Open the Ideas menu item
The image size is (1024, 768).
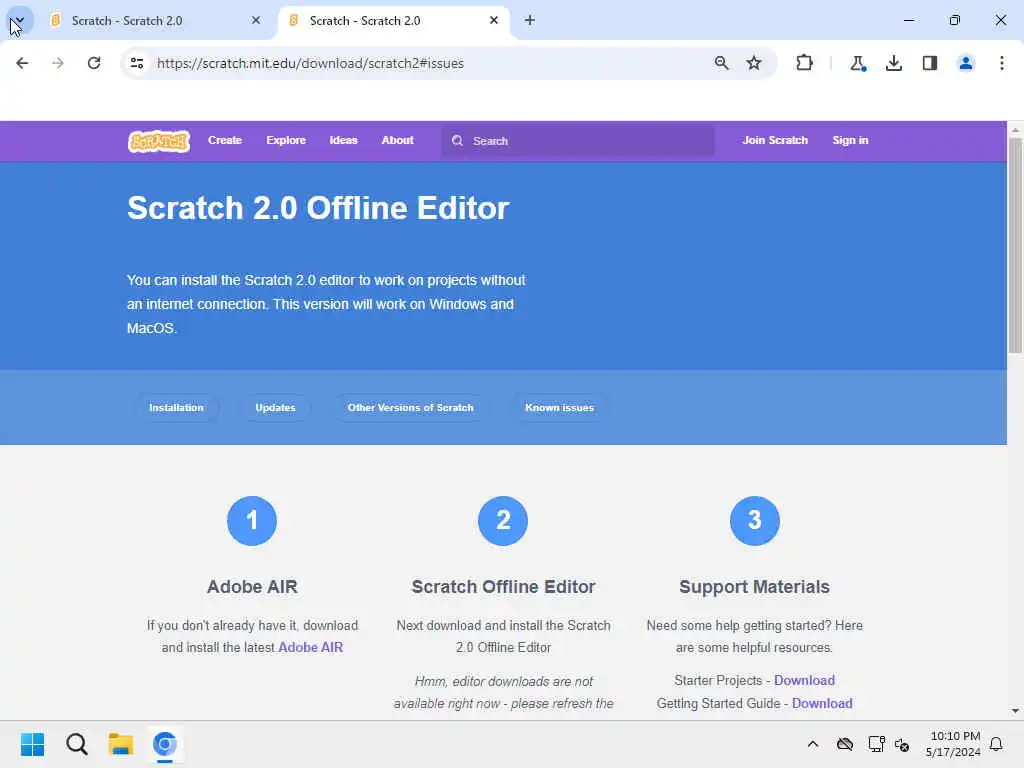click(344, 140)
